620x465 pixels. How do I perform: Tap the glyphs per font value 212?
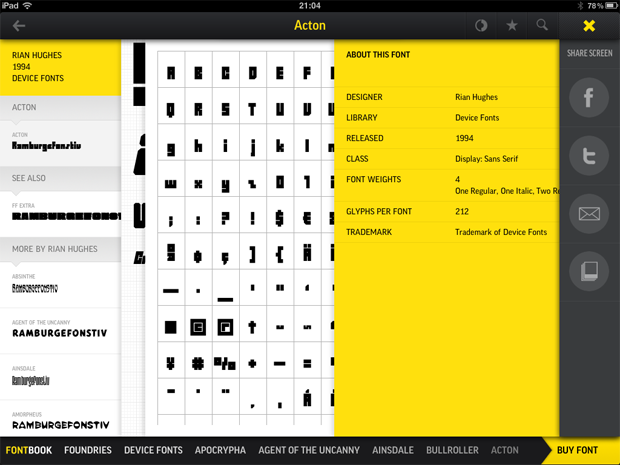[x=462, y=212]
